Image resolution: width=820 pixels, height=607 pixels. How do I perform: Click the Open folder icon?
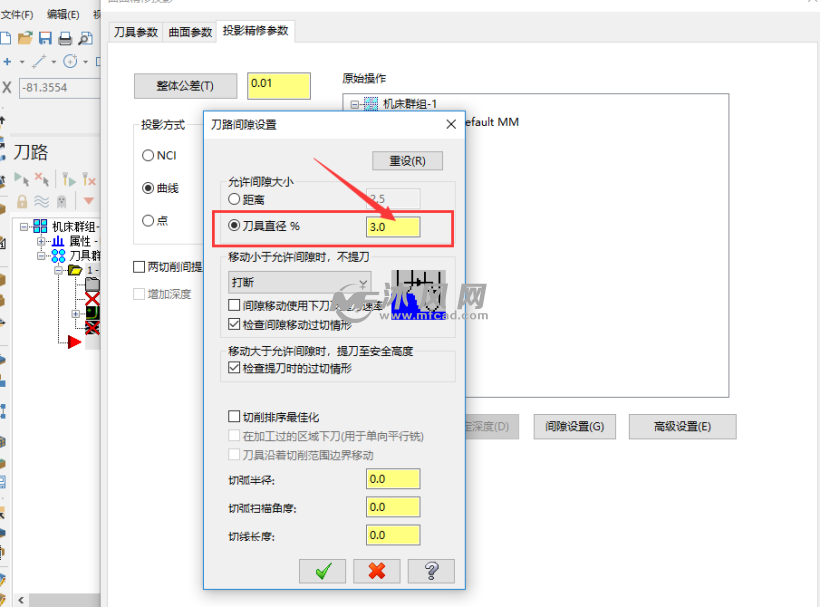click(x=25, y=38)
